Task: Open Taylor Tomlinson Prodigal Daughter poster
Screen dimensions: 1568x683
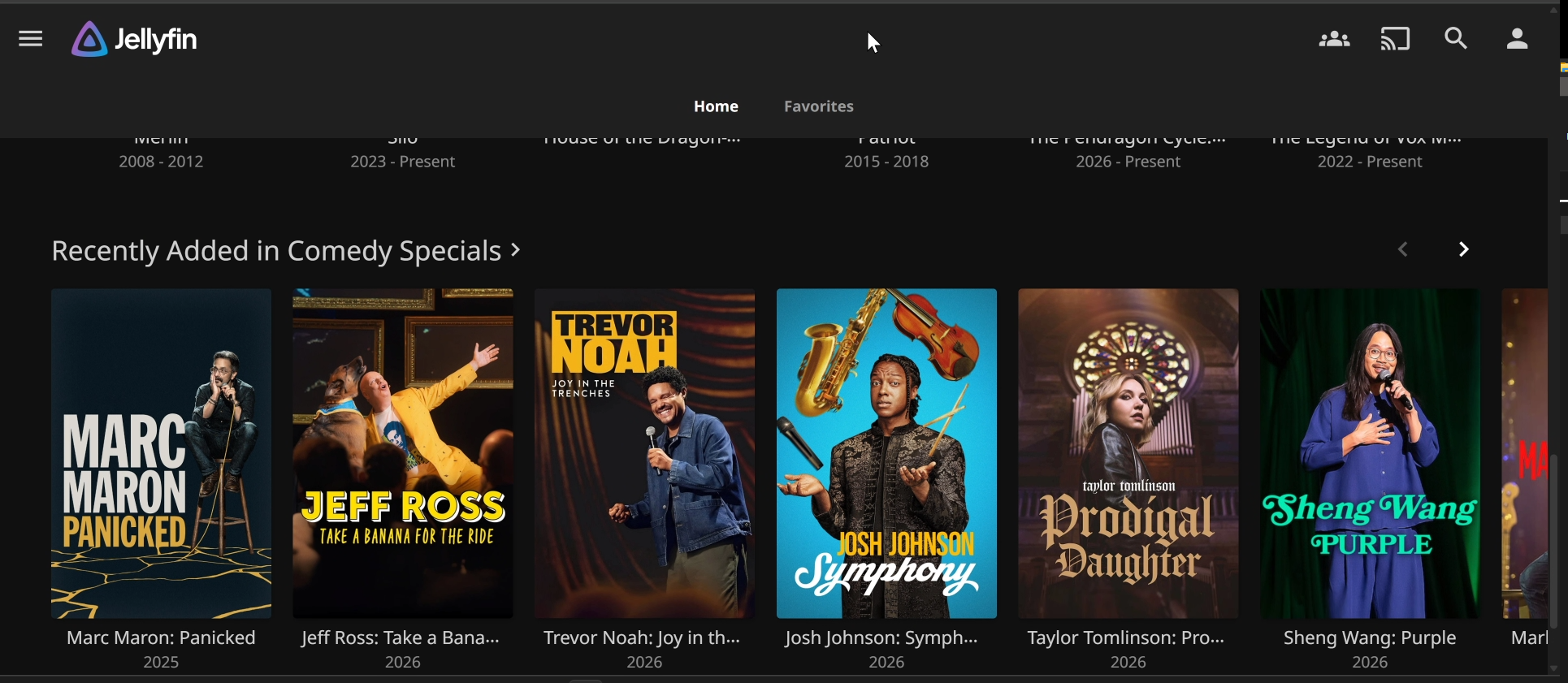Action: [1128, 453]
